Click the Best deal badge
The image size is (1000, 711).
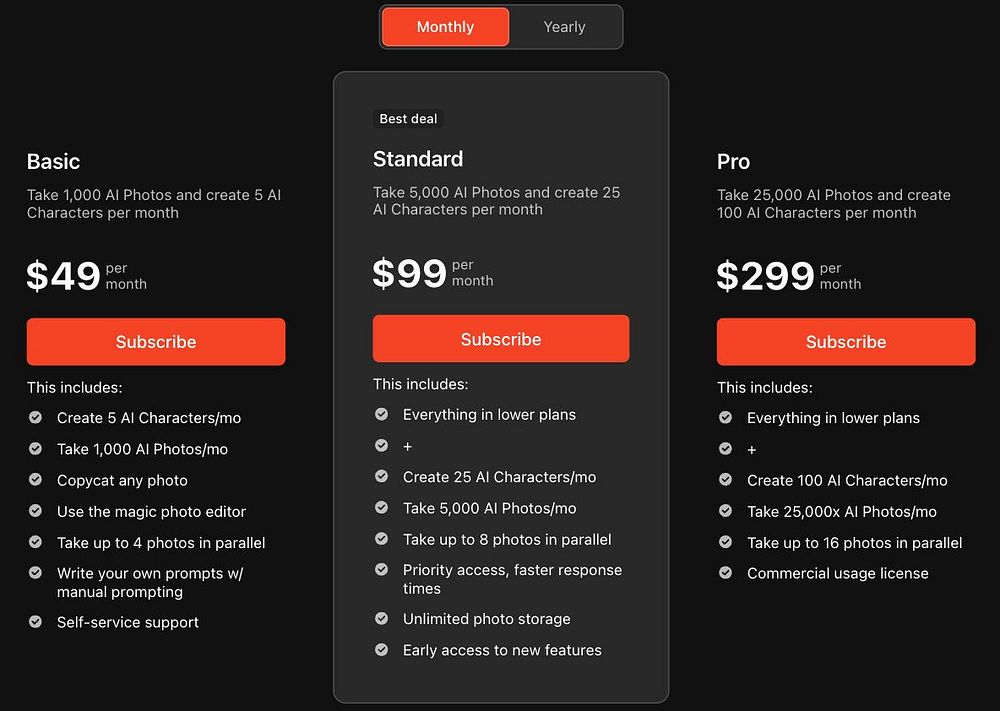coord(408,119)
